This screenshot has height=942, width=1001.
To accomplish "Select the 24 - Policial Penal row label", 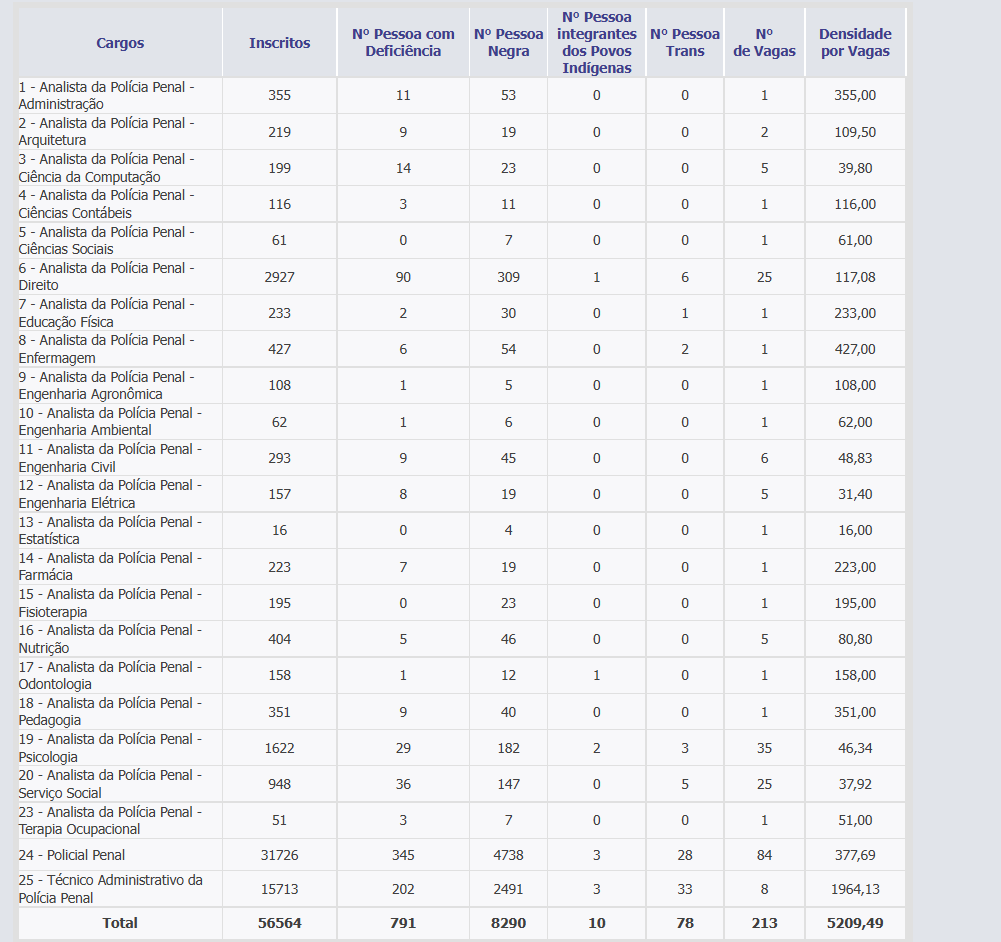I will [72, 855].
